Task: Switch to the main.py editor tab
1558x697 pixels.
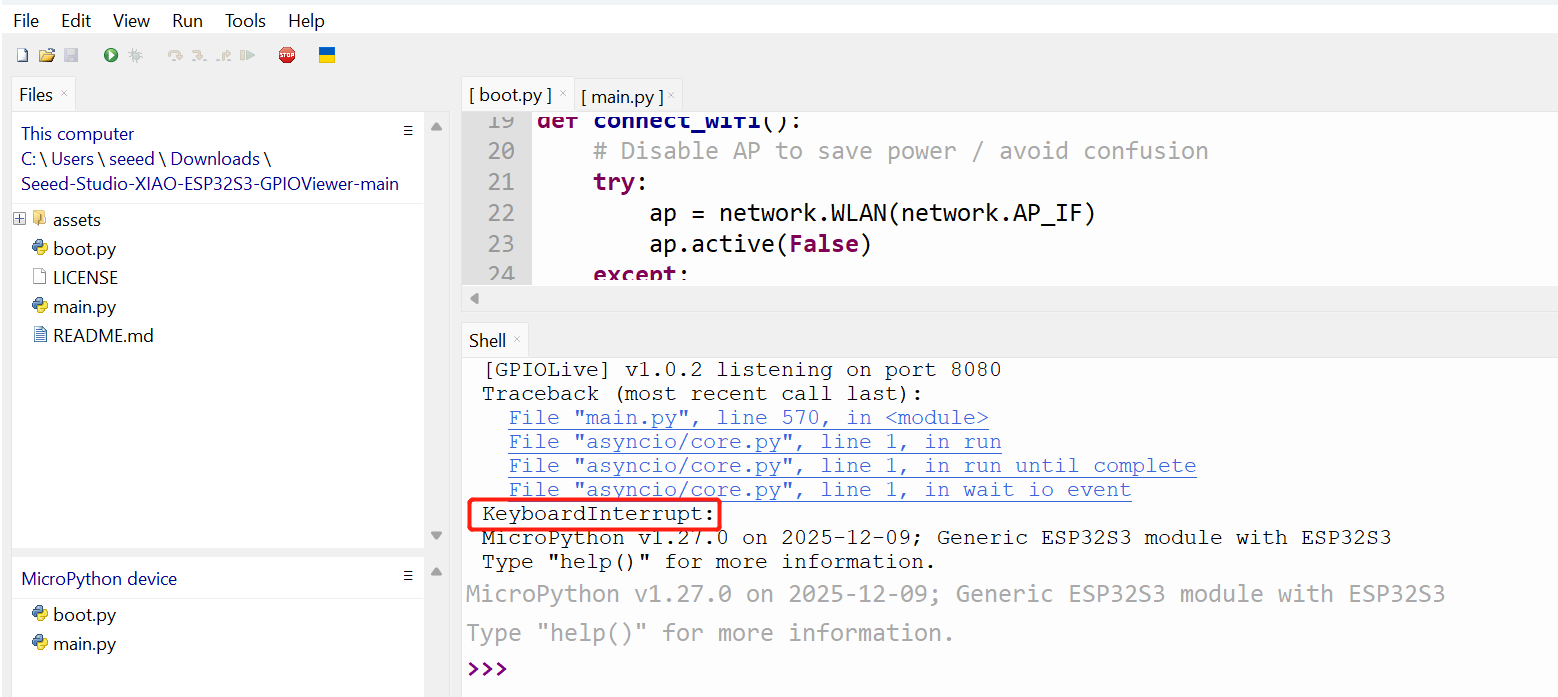Action: pos(622,96)
